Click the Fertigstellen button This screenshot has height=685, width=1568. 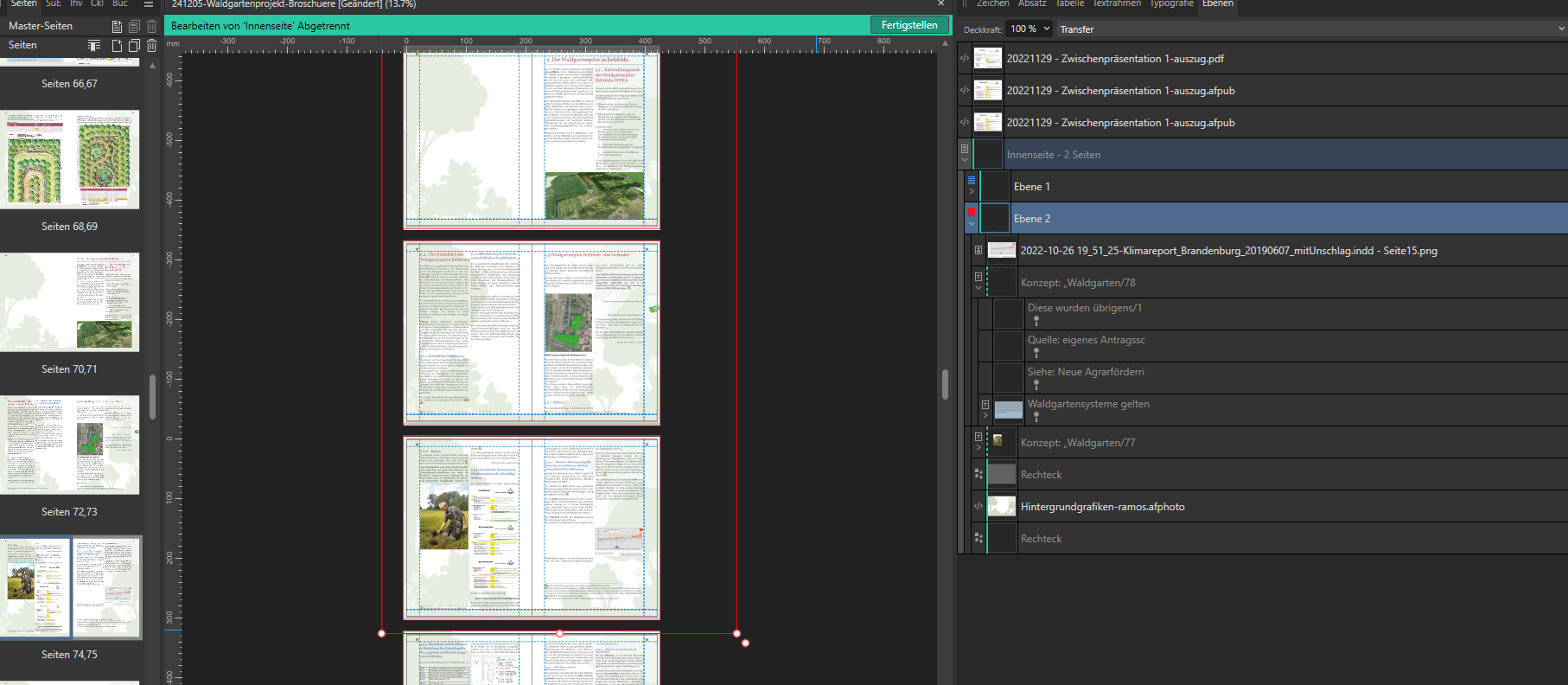tap(908, 25)
